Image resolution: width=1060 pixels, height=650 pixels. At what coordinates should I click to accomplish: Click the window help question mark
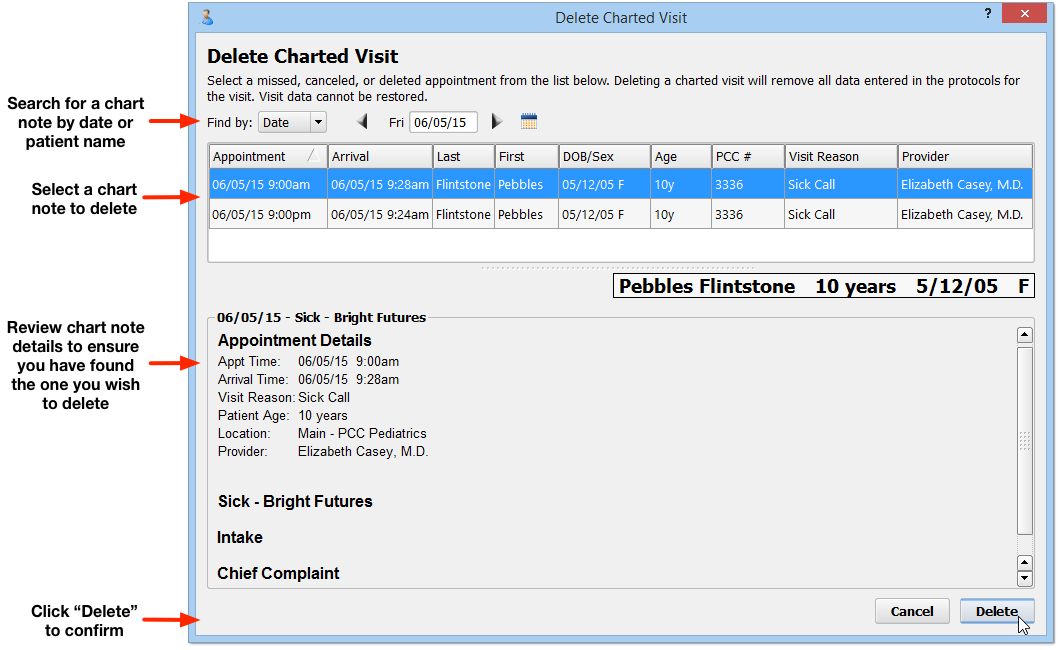(988, 14)
